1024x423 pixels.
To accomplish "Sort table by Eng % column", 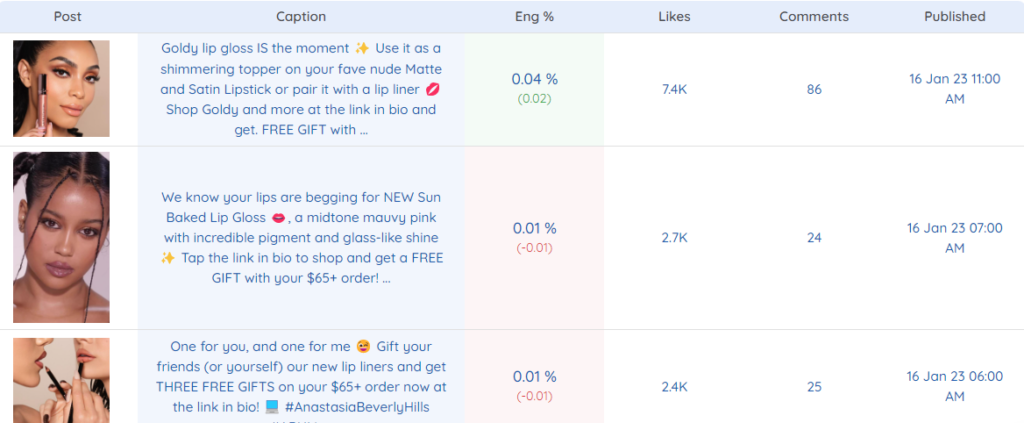I will (534, 17).
